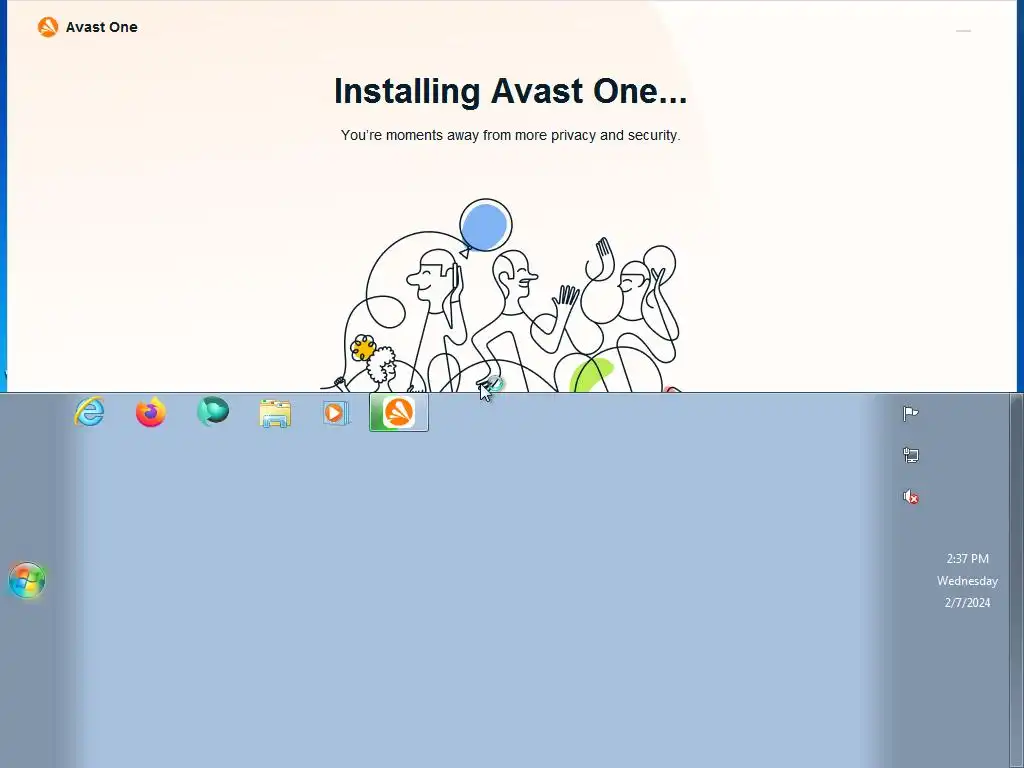Open the Windows Start menu orb
The width and height of the screenshot is (1024, 768).
click(x=27, y=579)
